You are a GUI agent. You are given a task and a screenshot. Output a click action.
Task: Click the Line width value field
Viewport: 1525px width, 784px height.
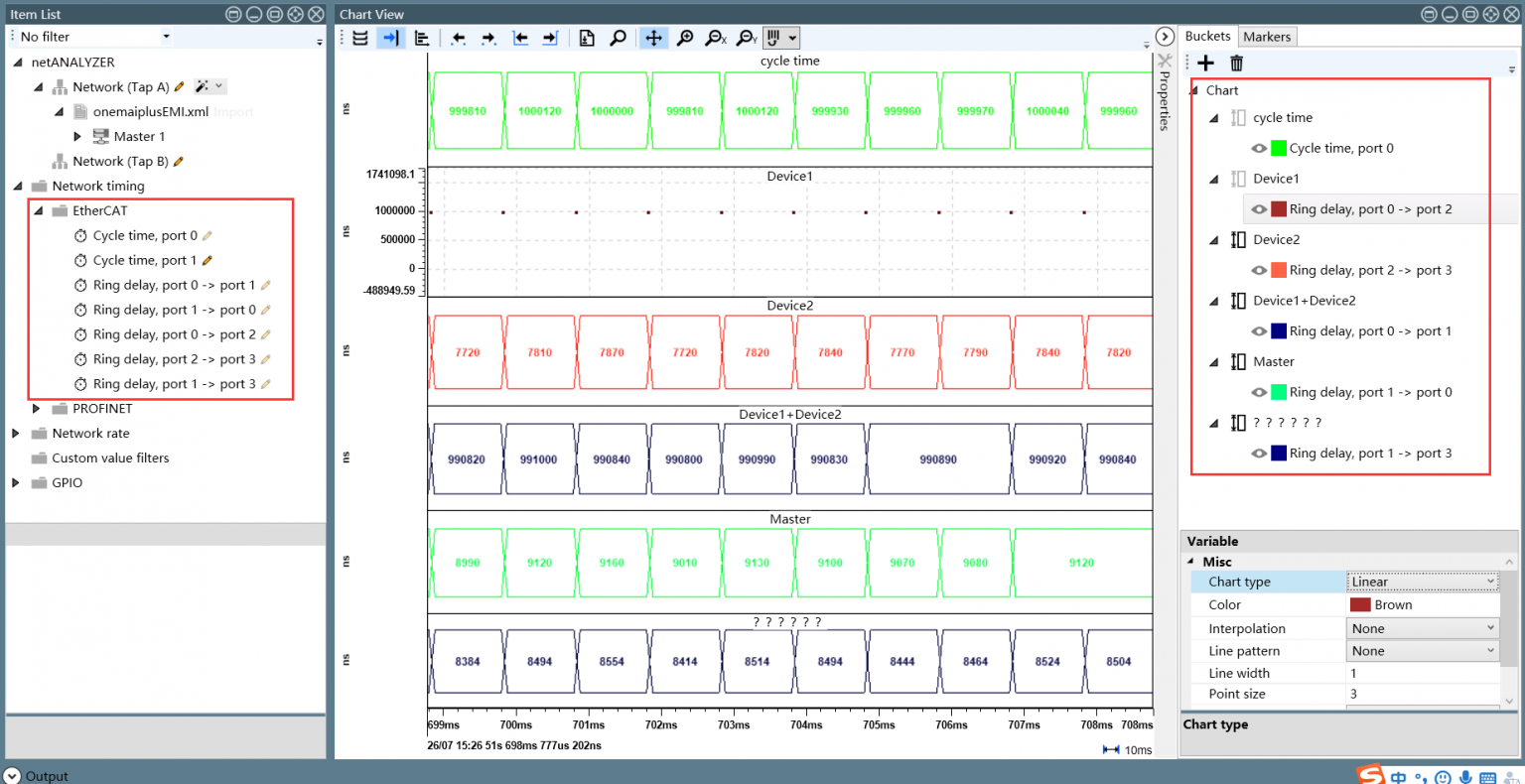pos(1422,673)
